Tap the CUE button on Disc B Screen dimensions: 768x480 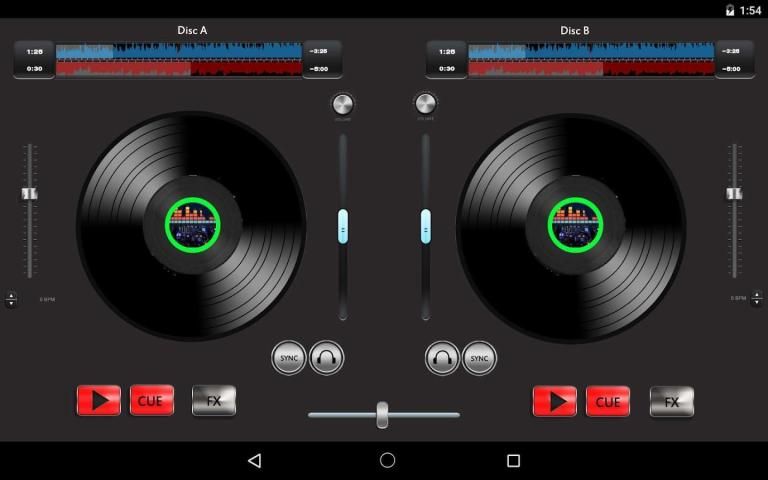pos(608,401)
